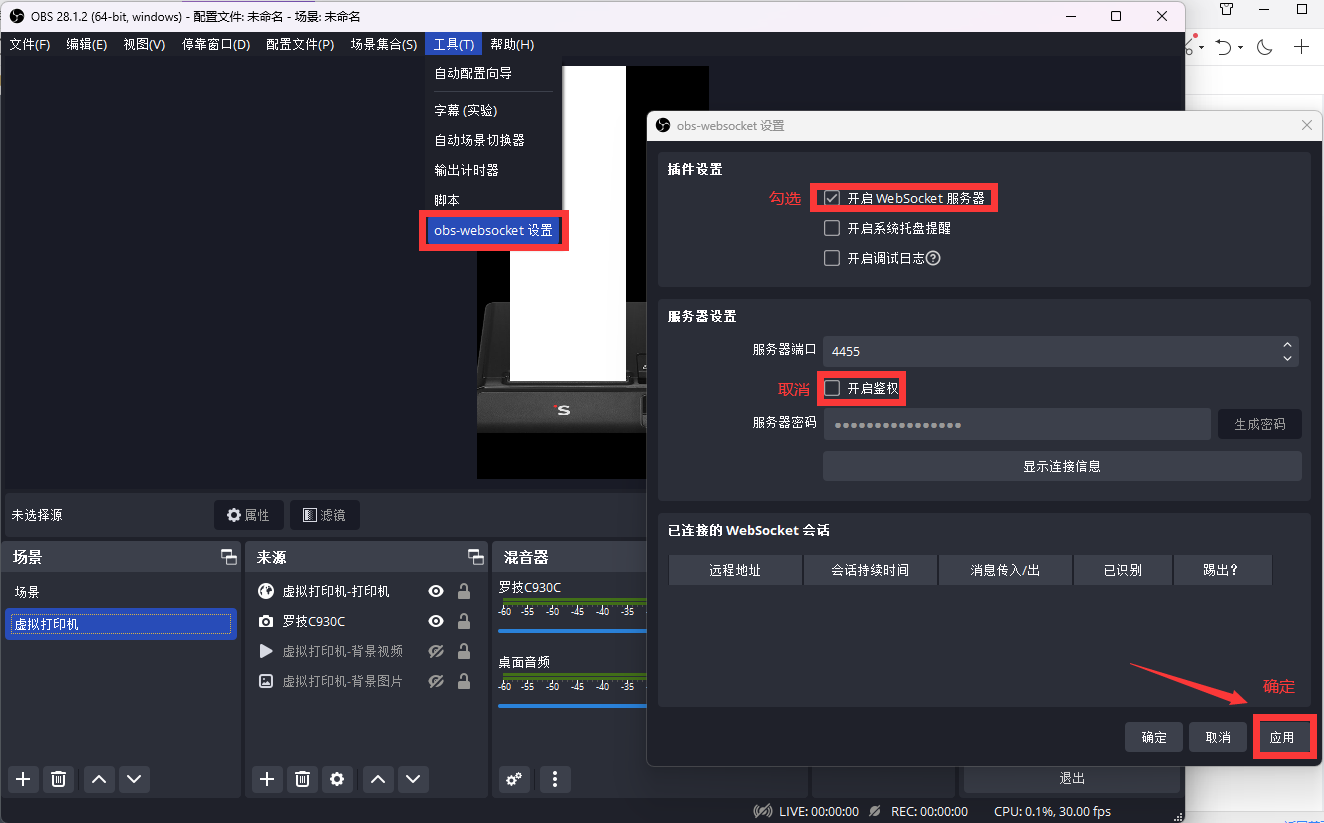Click the add scene plus icon
Image resolution: width=1324 pixels, height=823 pixels.
(x=23, y=779)
